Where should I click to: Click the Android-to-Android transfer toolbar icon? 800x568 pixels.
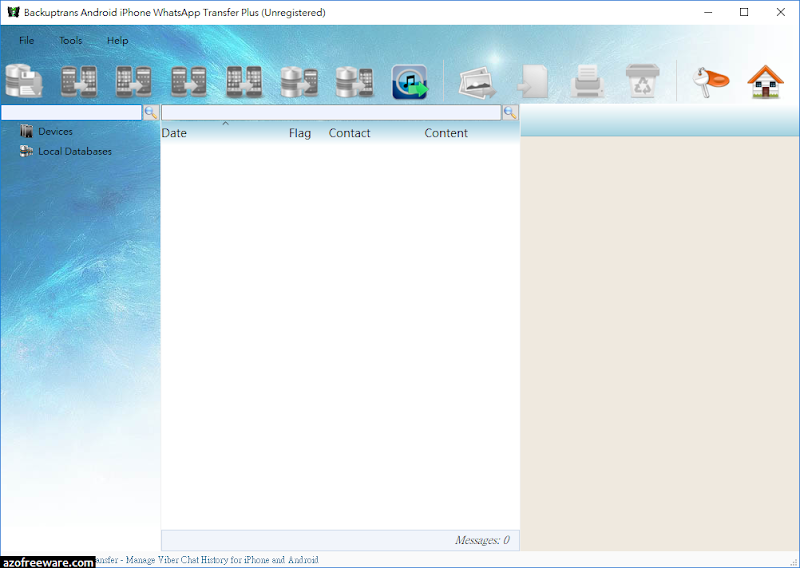click(189, 81)
